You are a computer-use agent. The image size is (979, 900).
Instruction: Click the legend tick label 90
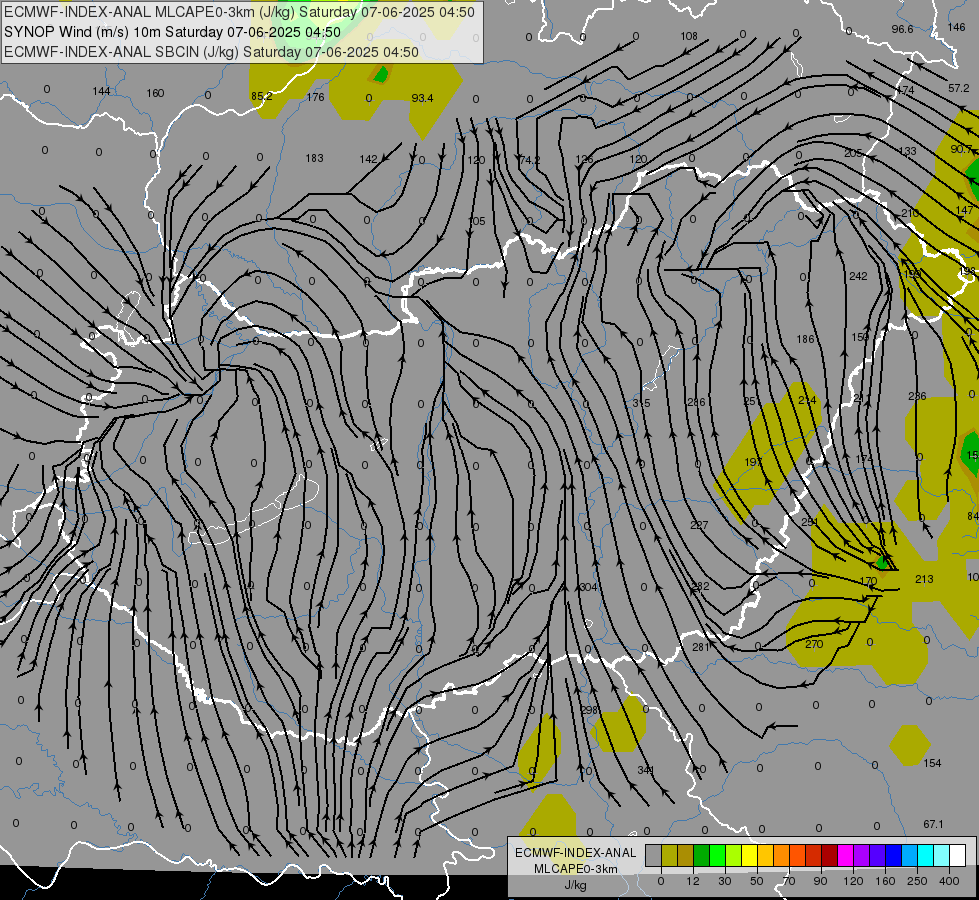[x=820, y=881]
